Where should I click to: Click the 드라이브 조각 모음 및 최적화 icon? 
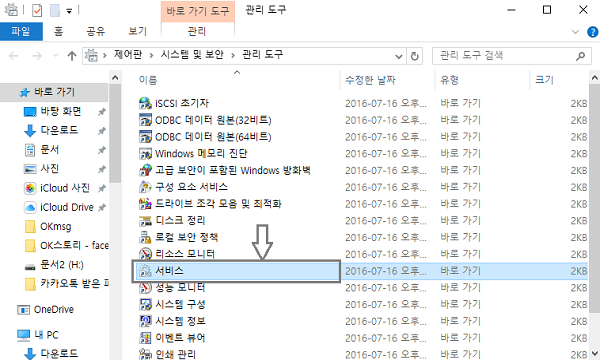pyautogui.click(x=145, y=204)
